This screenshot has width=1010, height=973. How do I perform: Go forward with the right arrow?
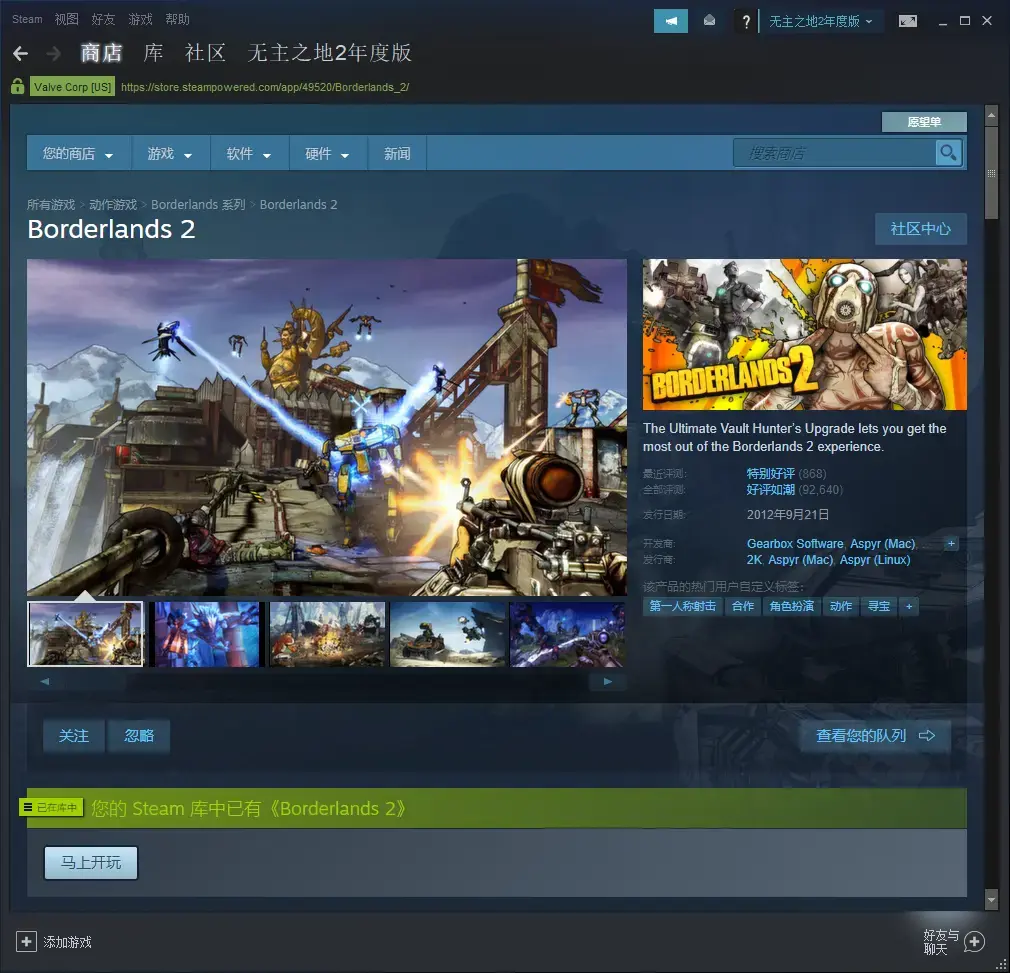(x=54, y=53)
